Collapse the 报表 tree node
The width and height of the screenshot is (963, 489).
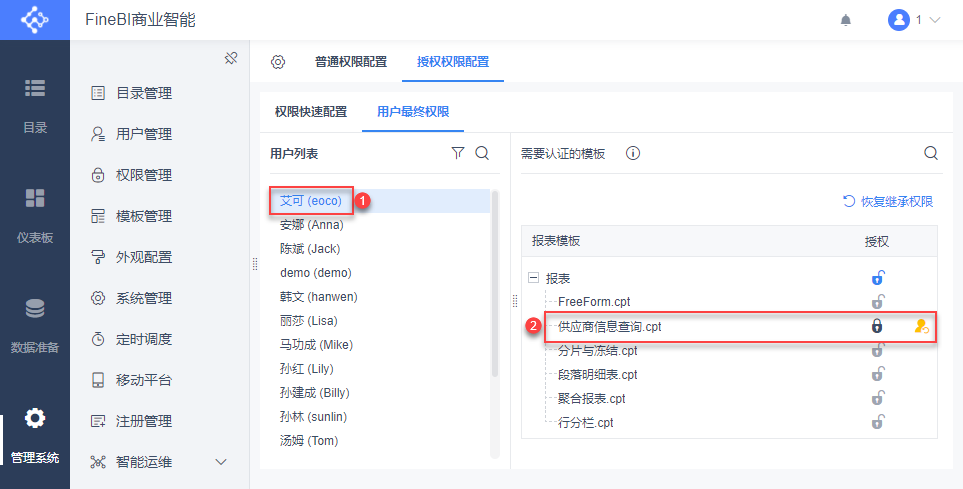coord(533,278)
